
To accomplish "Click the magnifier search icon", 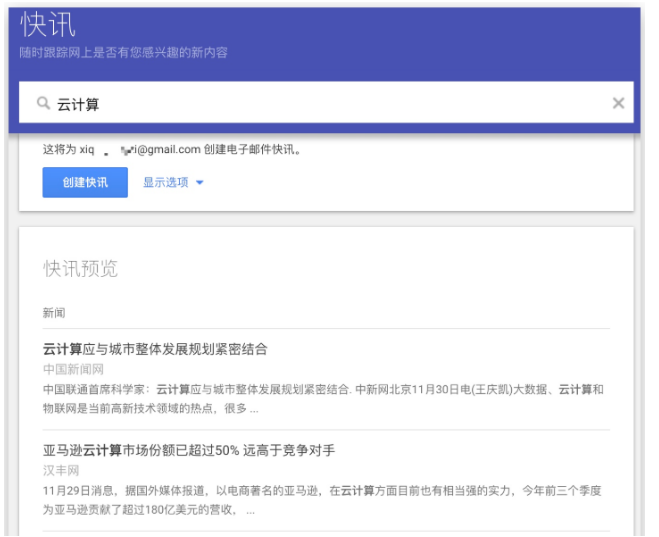I will (x=43, y=104).
